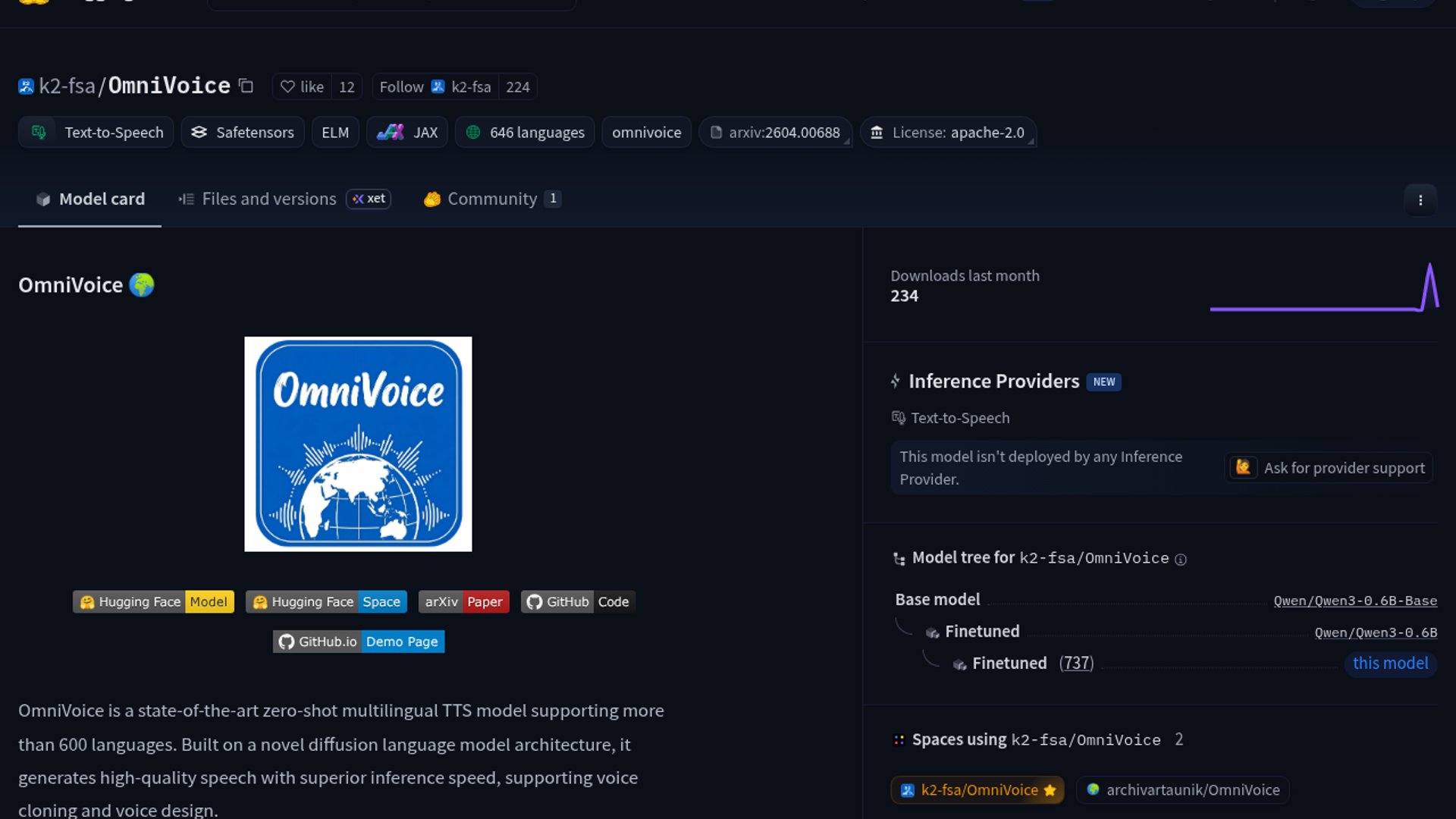Select the JAX tag
Image resolution: width=1456 pixels, height=819 pixels.
pyautogui.click(x=407, y=132)
